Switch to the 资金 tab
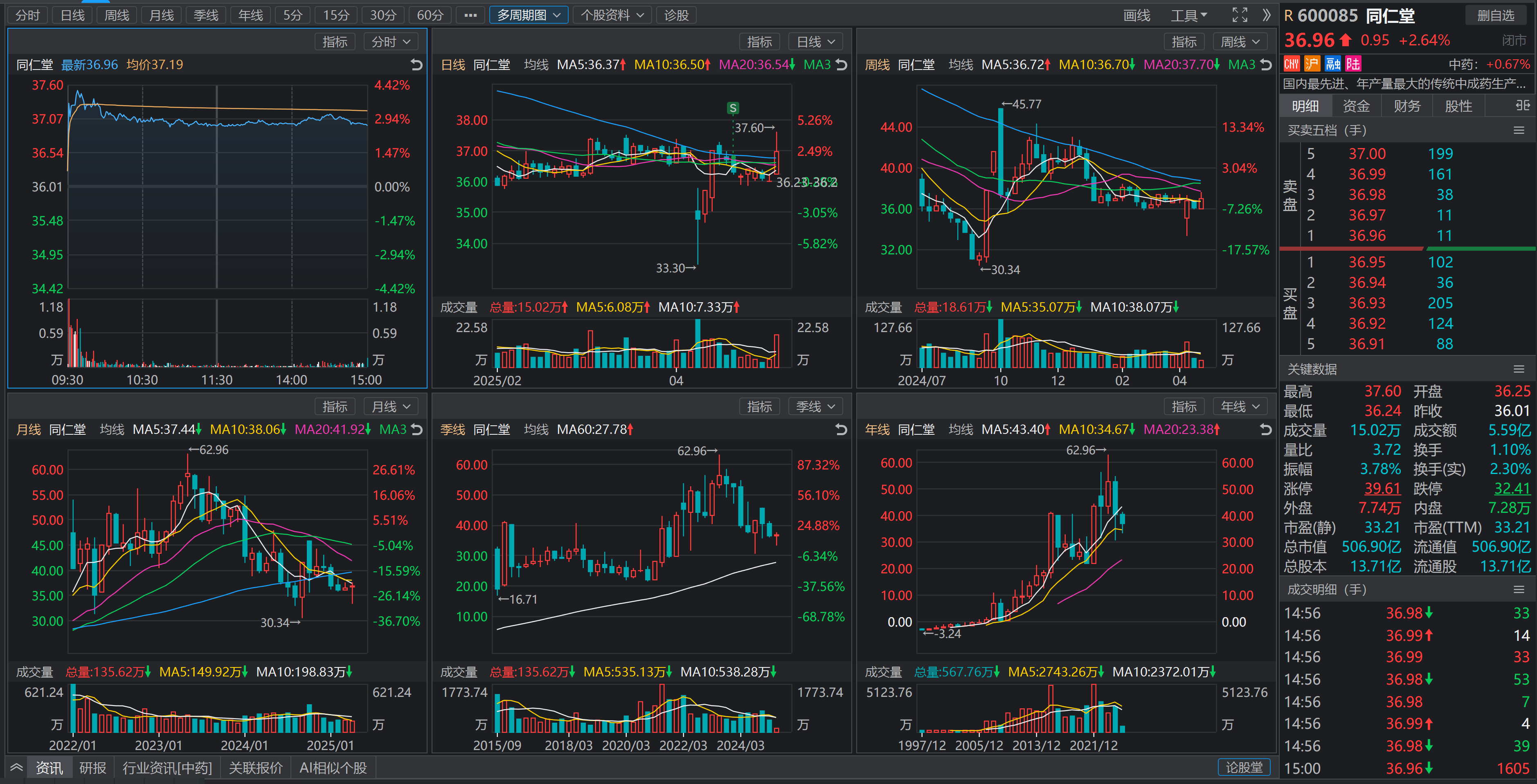The image size is (1537, 784). tap(1356, 106)
